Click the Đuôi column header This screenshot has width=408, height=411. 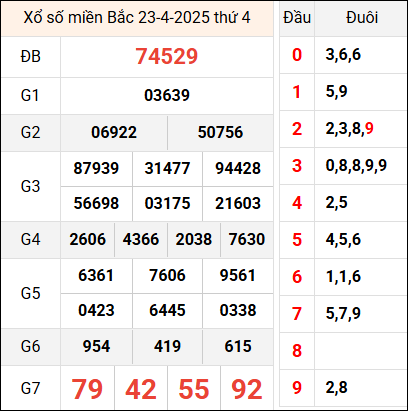(362, 18)
